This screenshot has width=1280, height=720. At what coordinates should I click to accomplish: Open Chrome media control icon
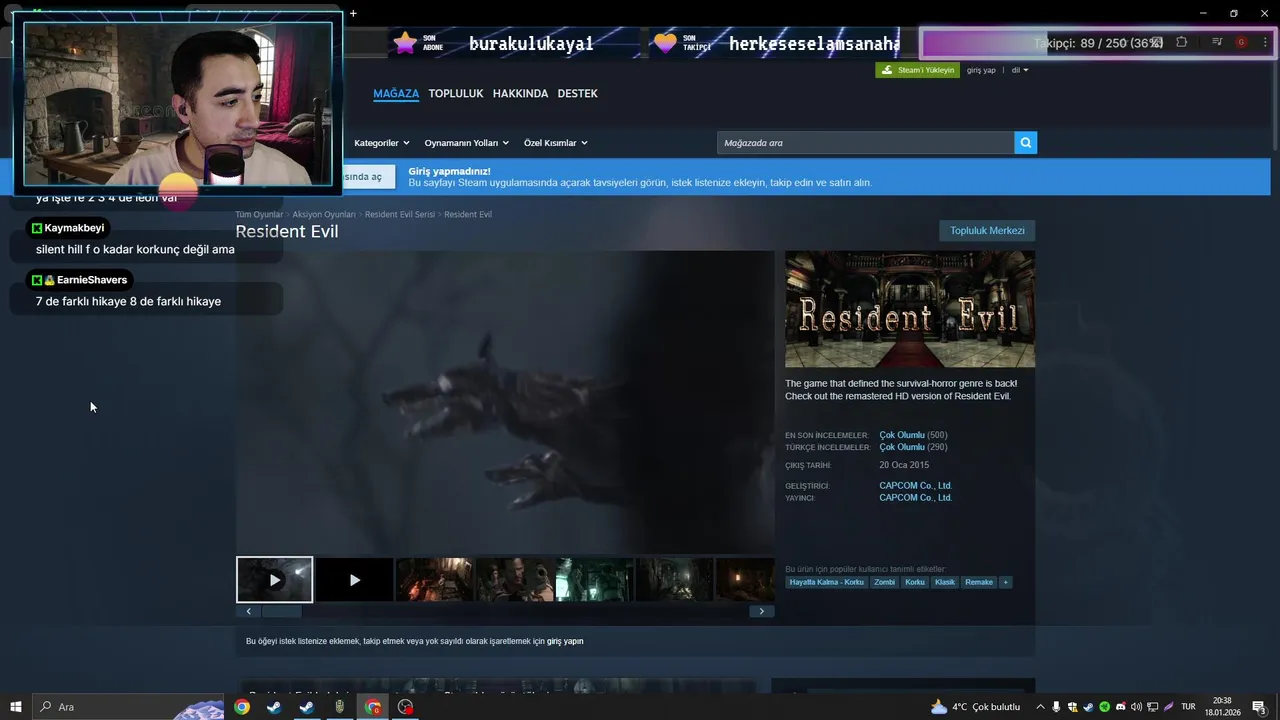coord(1217,42)
